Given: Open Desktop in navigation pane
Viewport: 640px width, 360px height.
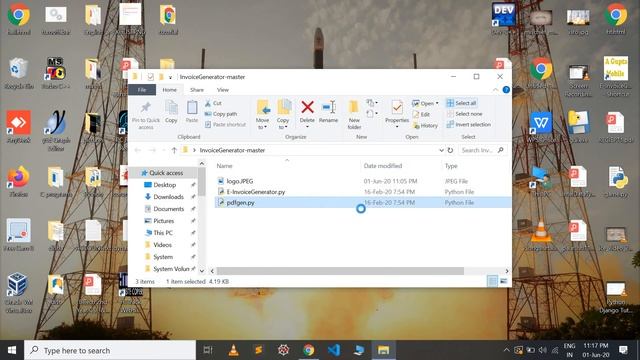Looking at the screenshot, I should (x=164, y=185).
